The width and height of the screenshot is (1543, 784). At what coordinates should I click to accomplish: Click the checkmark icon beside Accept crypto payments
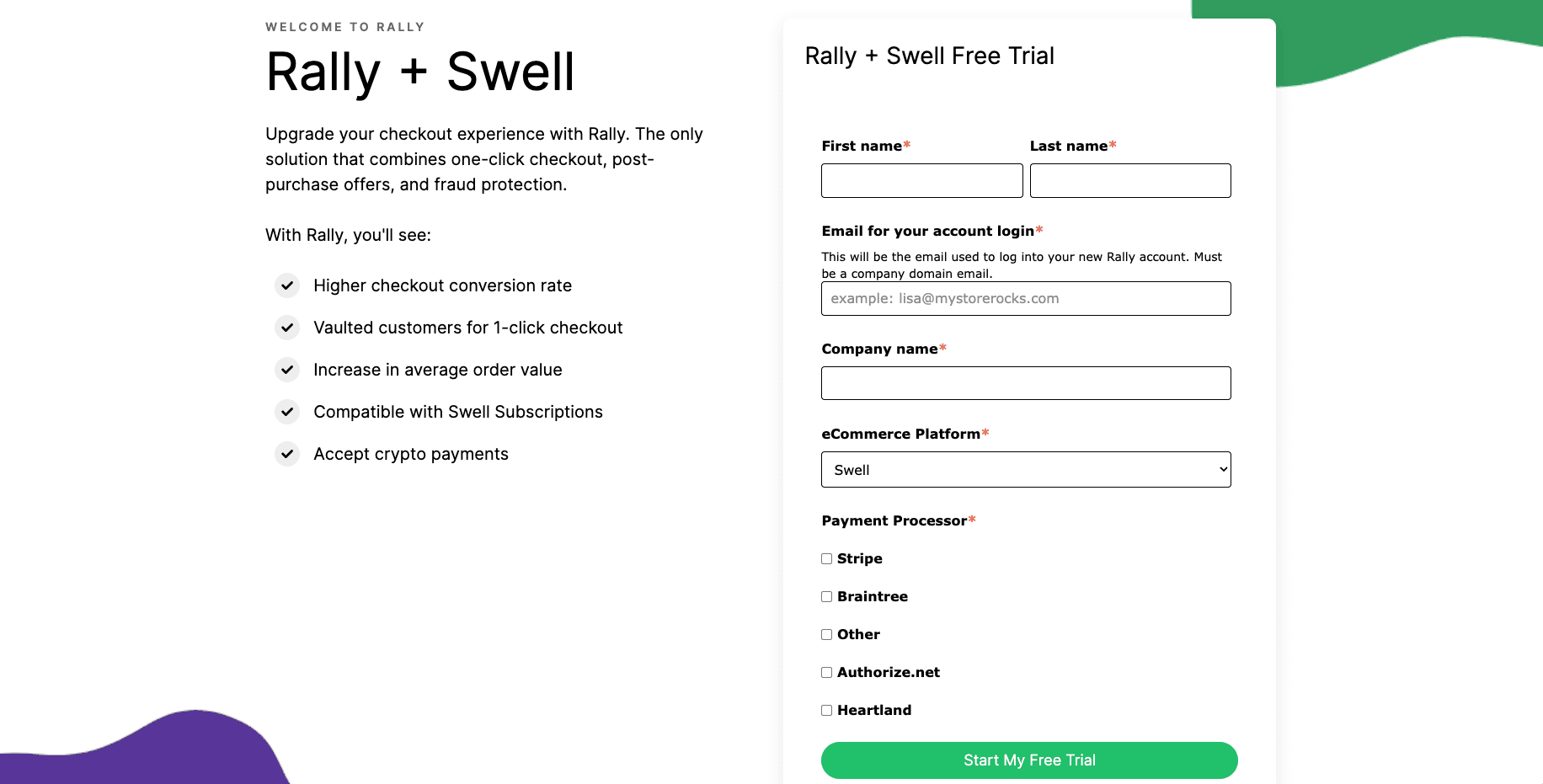(287, 454)
